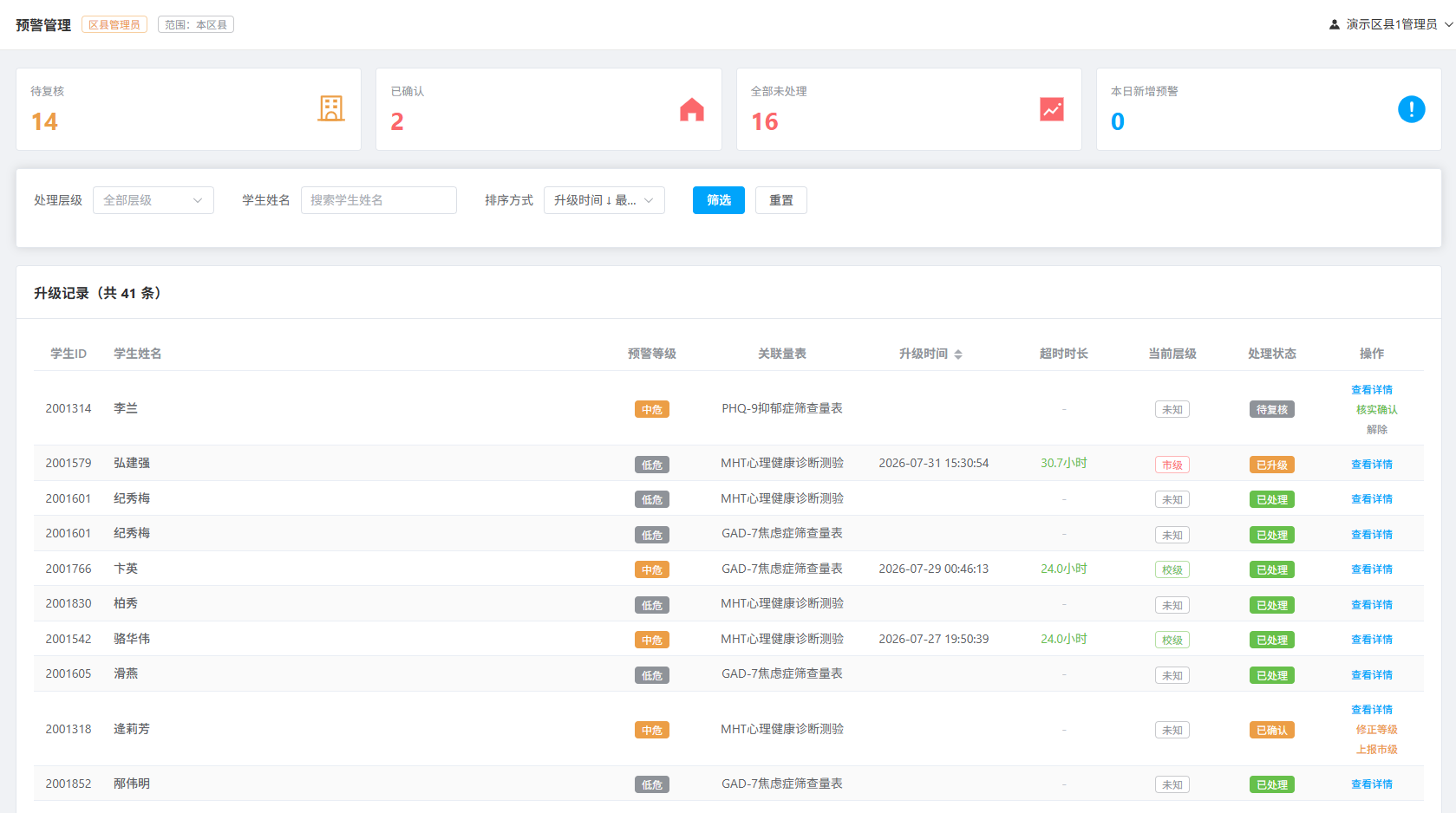Viewport: 1456px width, 813px height.
Task: Click student ID 2001314
Action: 69,408
